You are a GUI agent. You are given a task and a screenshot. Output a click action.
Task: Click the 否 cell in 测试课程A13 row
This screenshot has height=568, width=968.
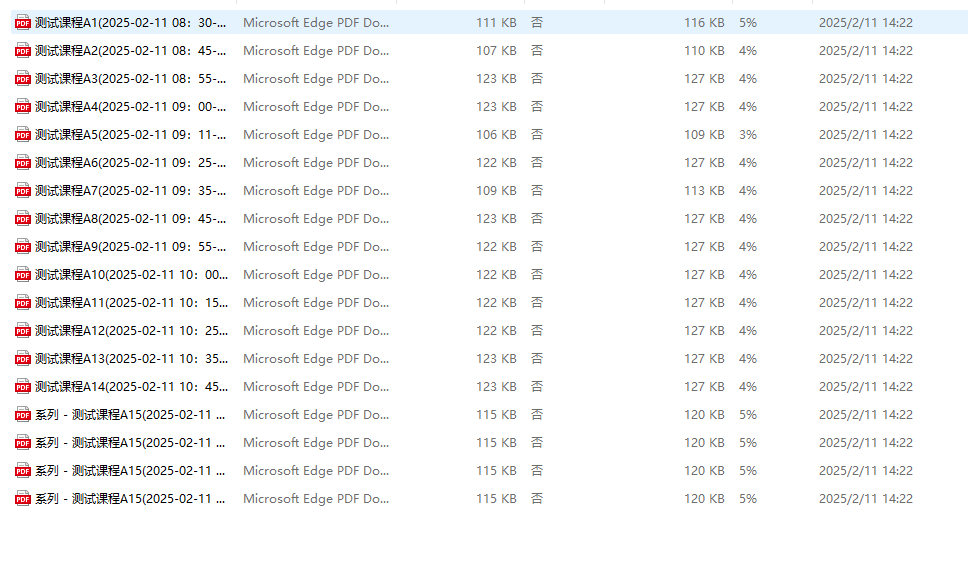(537, 359)
